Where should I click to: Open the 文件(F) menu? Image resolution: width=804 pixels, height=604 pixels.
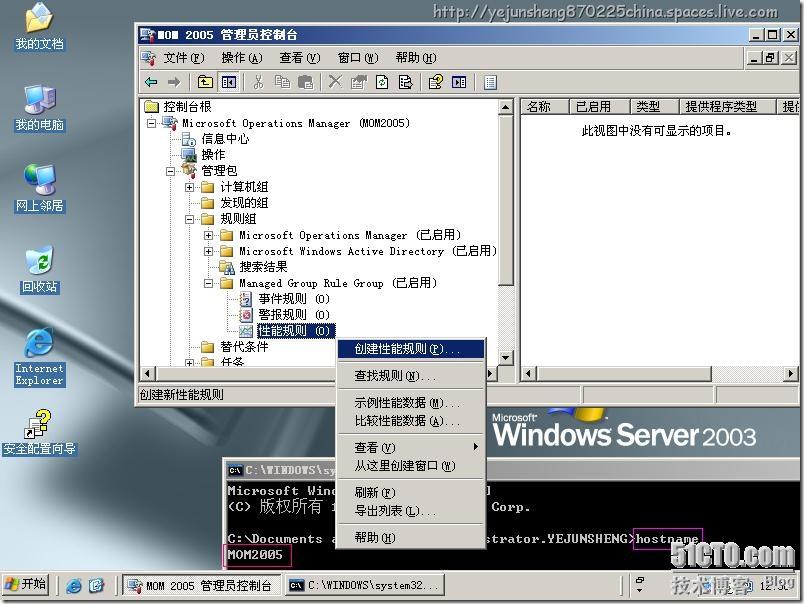184,58
